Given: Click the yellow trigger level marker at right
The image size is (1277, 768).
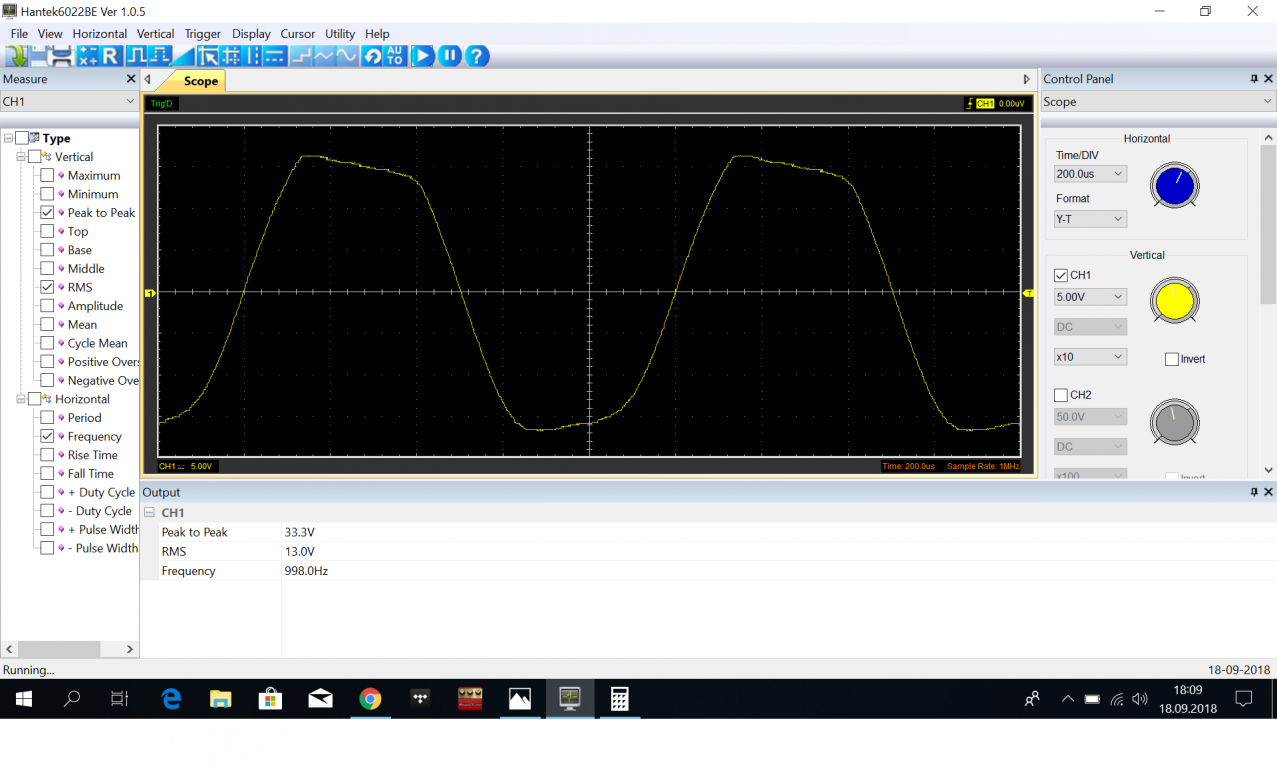Looking at the screenshot, I should click(x=1028, y=293).
